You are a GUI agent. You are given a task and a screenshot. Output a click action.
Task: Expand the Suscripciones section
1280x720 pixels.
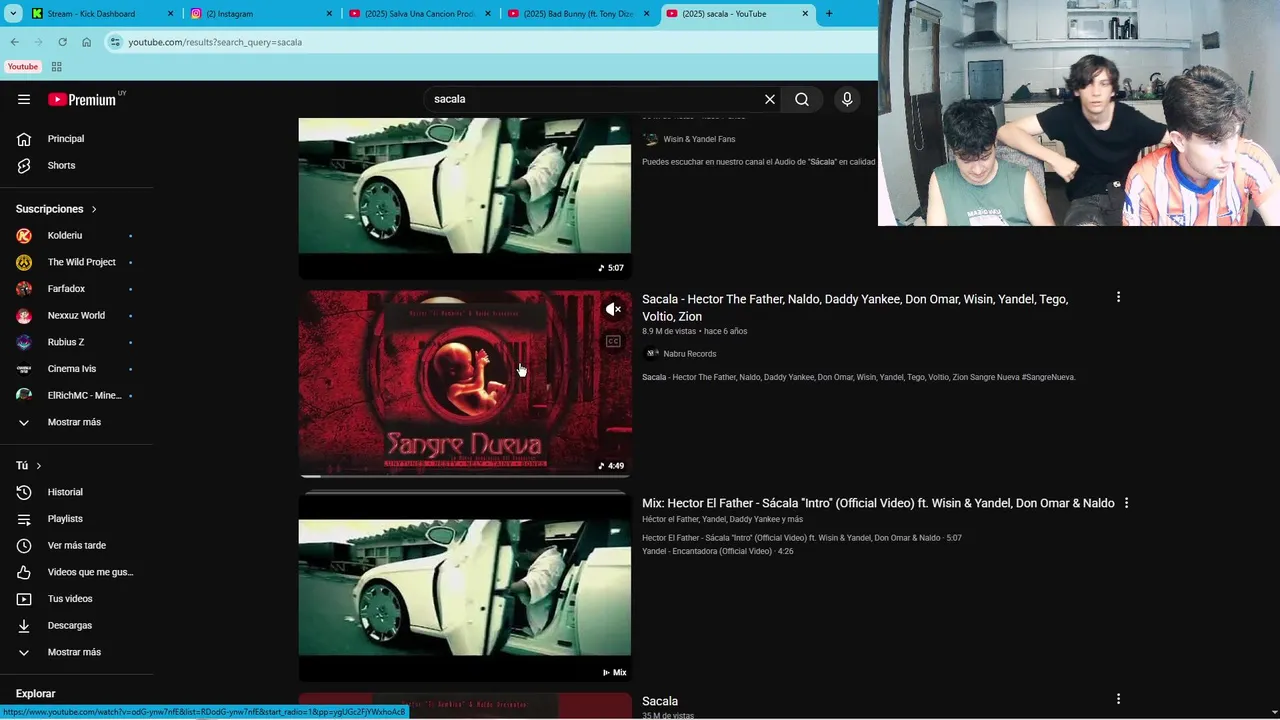pos(56,209)
